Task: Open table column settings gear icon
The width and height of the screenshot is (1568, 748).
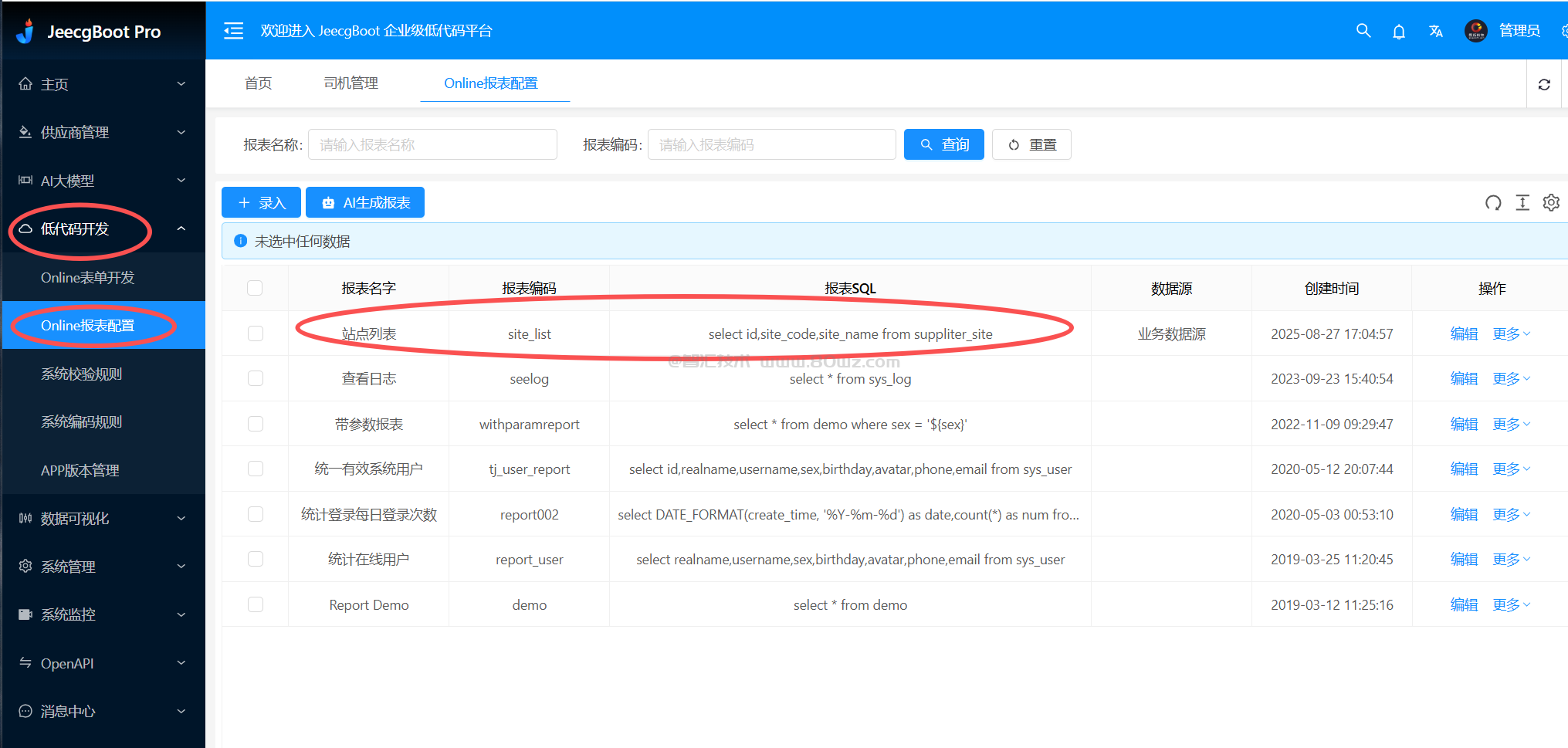Action: [1551, 203]
